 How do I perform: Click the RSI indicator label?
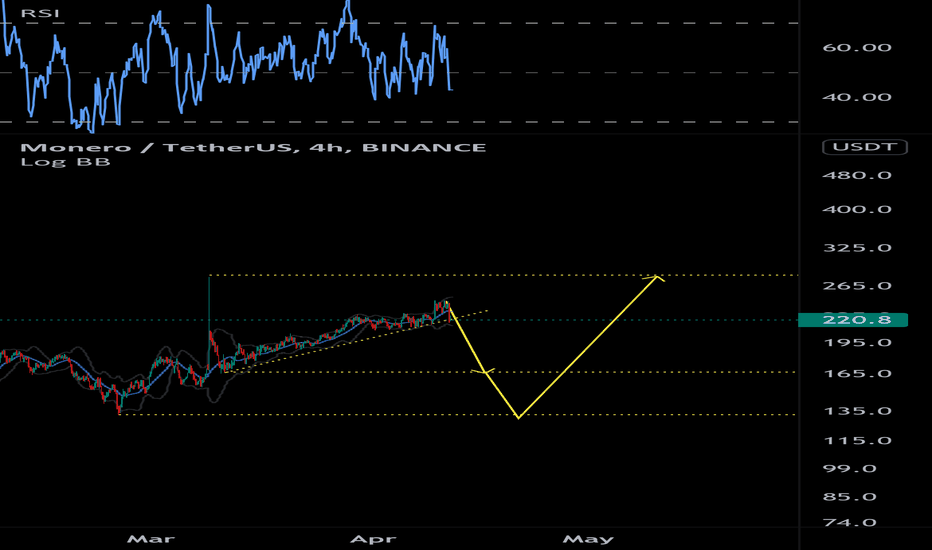click(40, 13)
